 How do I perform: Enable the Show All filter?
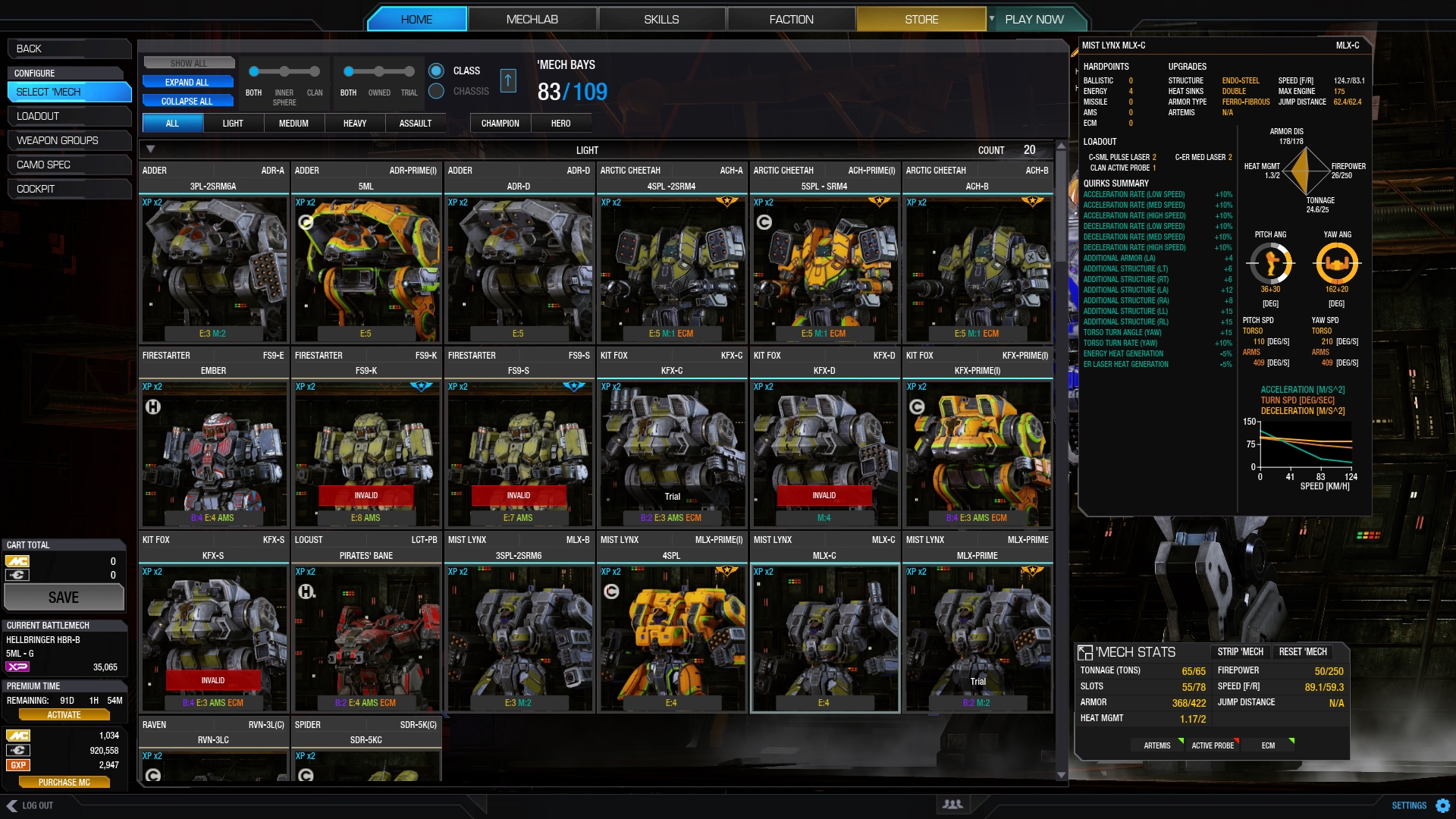[x=189, y=63]
